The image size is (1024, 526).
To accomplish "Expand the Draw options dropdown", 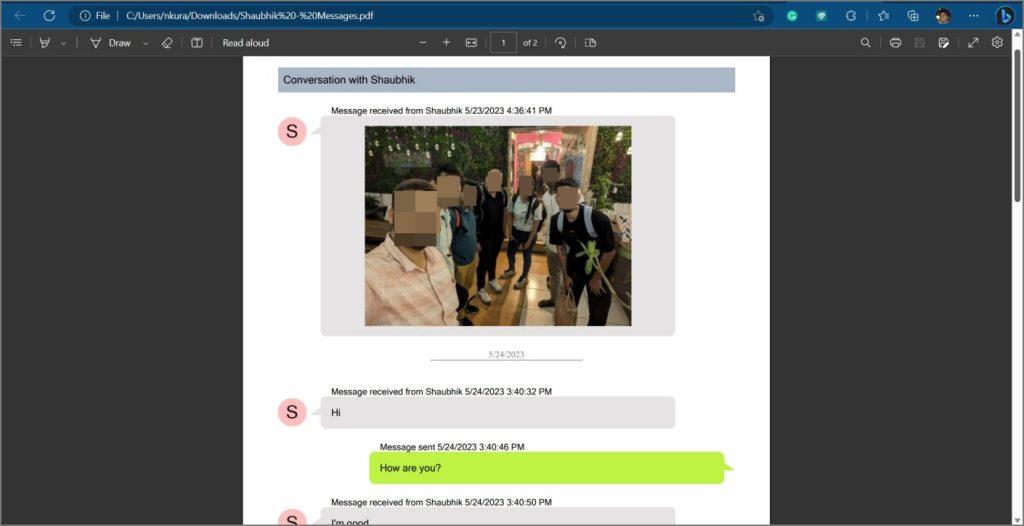I will click(x=146, y=43).
